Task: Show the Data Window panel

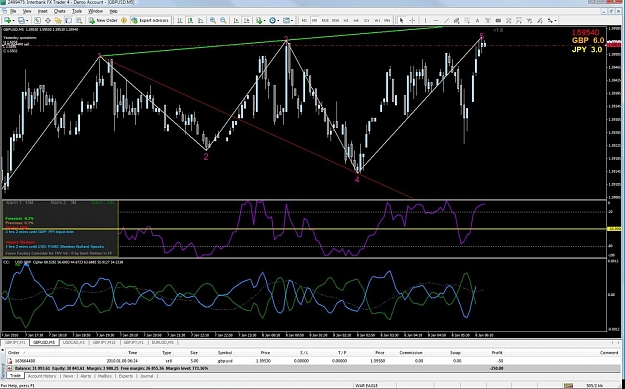Action: (x=47, y=20)
